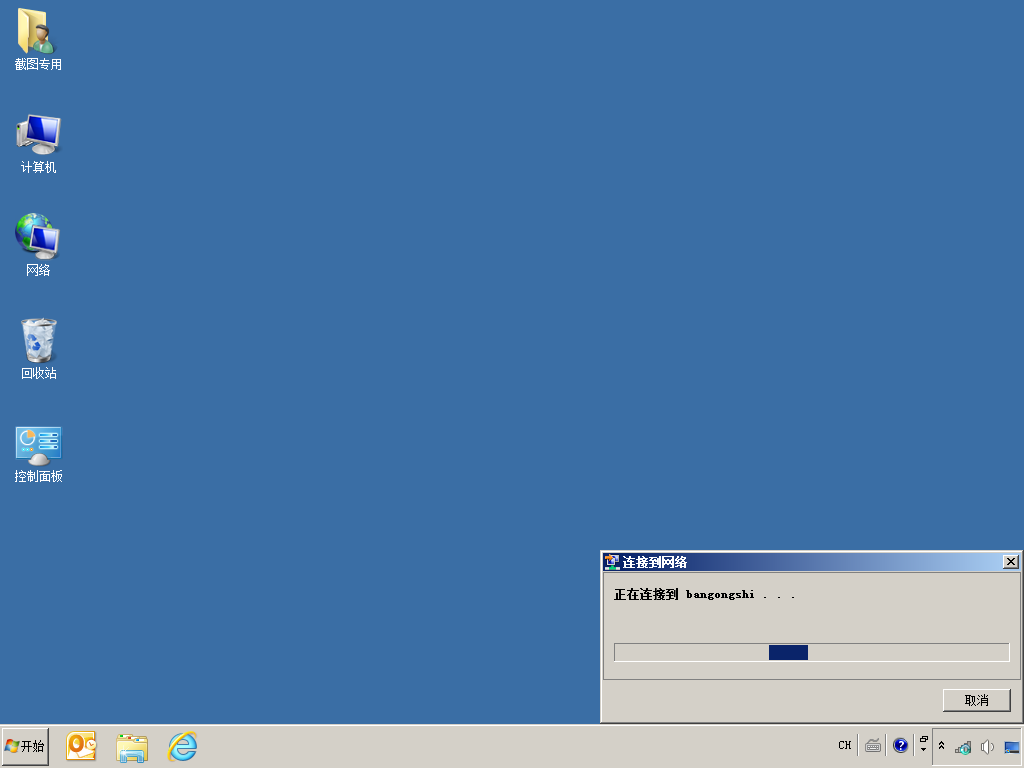1024x768 pixels.
Task: Launch Internet Explorer from the taskbar
Action: click(182, 746)
